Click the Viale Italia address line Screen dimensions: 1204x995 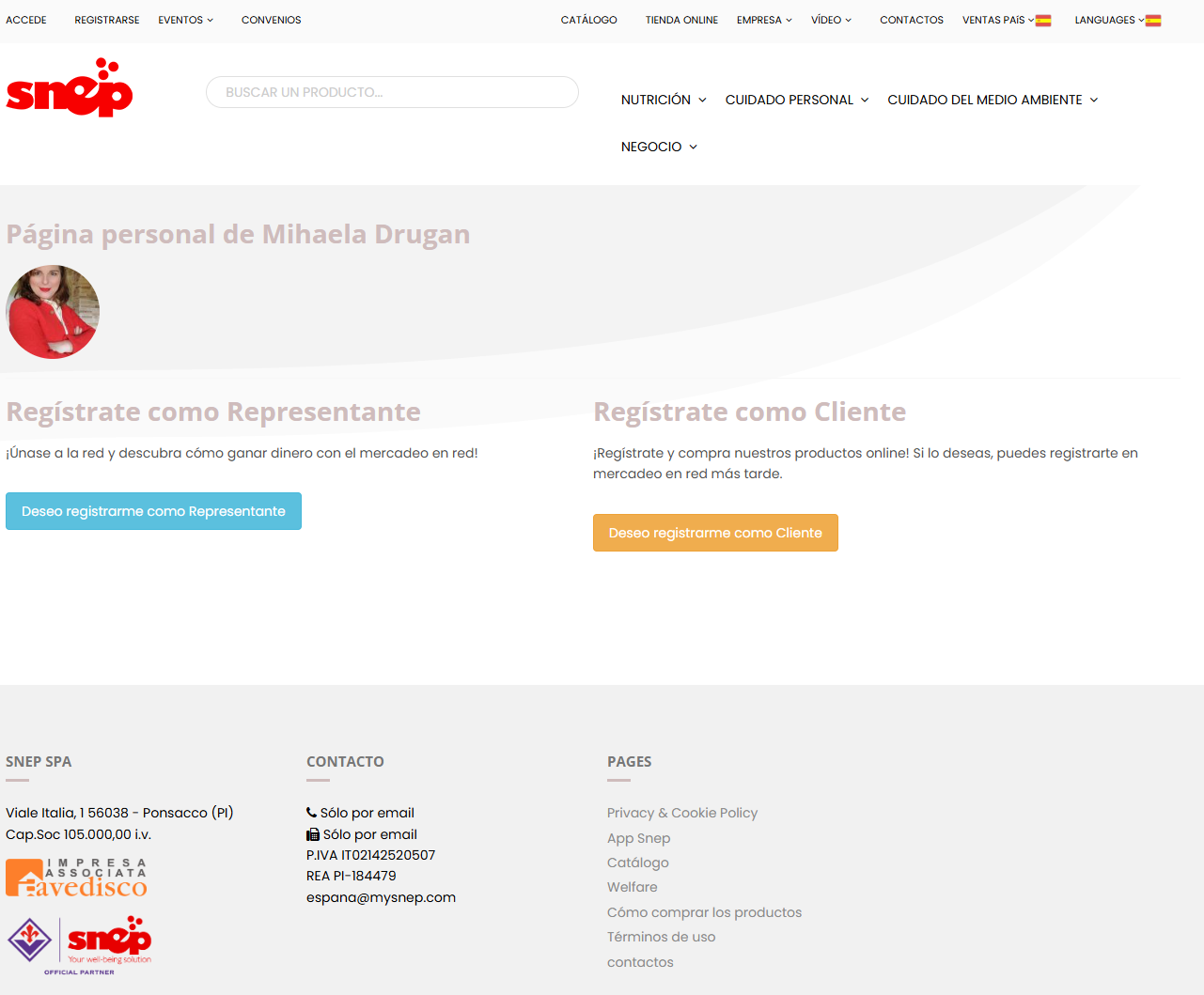coord(119,813)
